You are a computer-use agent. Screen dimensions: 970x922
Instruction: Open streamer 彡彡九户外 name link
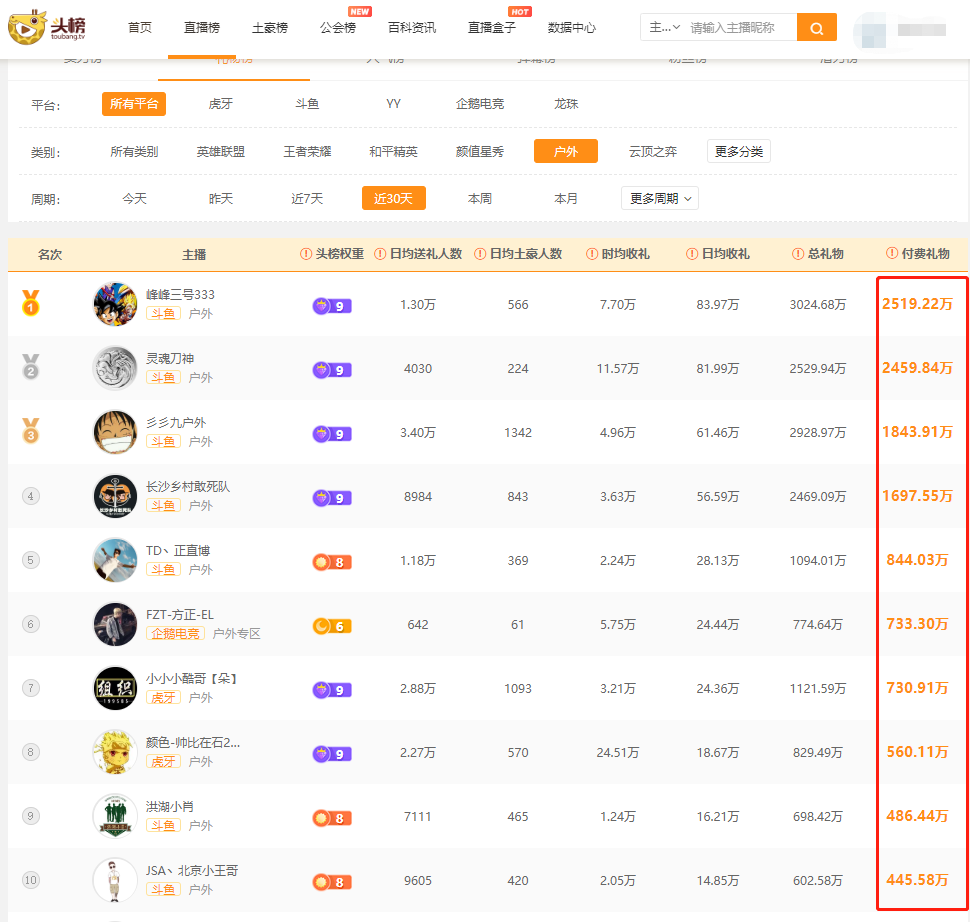point(176,423)
